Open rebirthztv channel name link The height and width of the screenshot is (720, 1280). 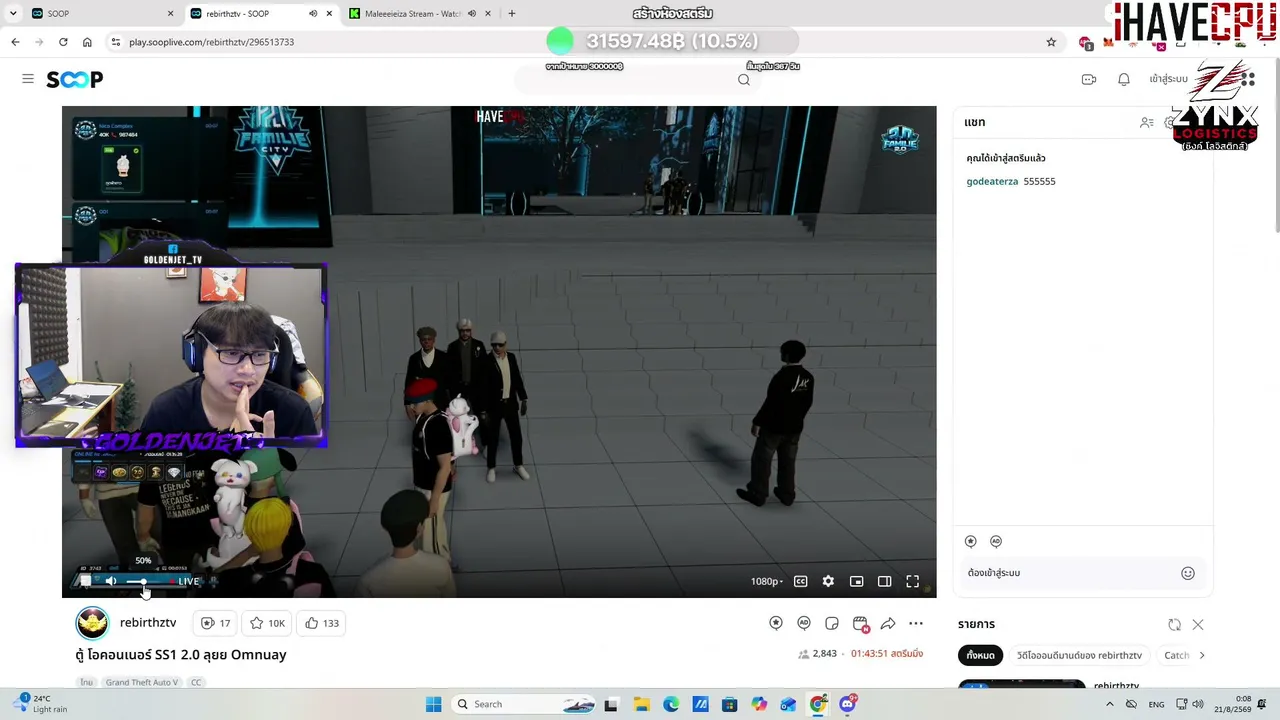pos(148,623)
